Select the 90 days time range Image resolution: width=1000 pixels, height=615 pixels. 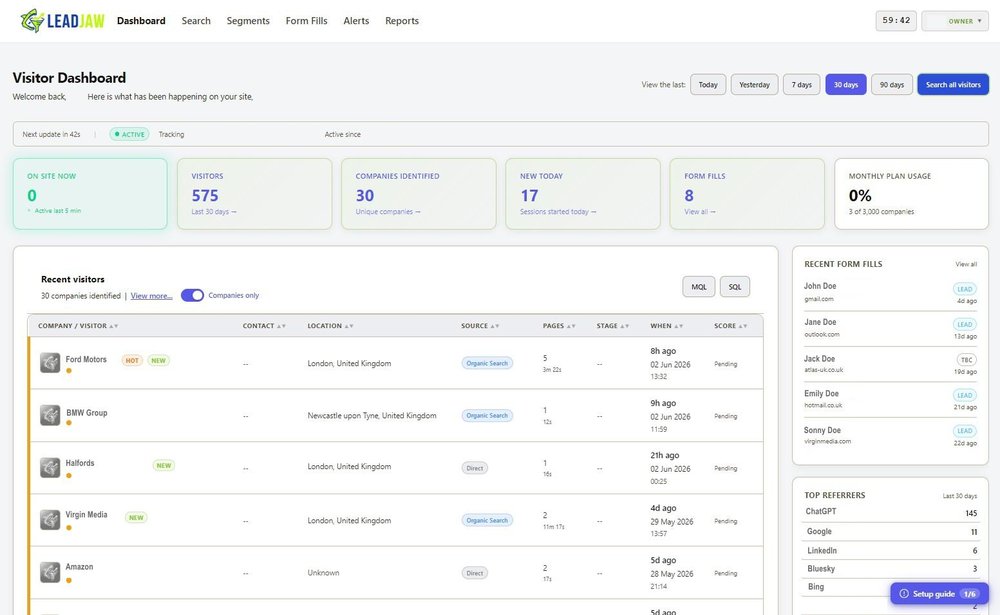pyautogui.click(x=892, y=85)
